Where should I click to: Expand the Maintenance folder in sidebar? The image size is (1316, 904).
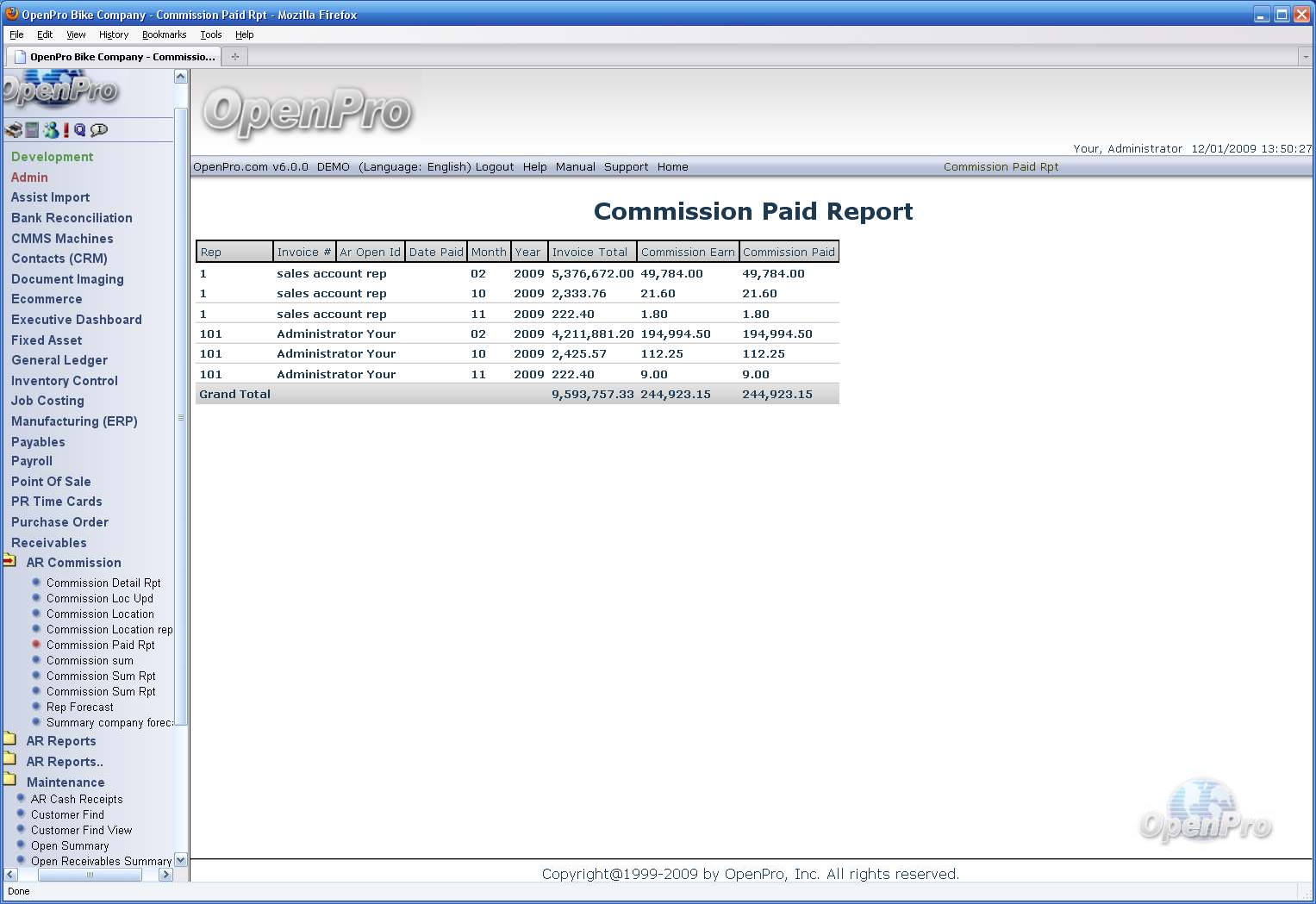(x=9, y=781)
